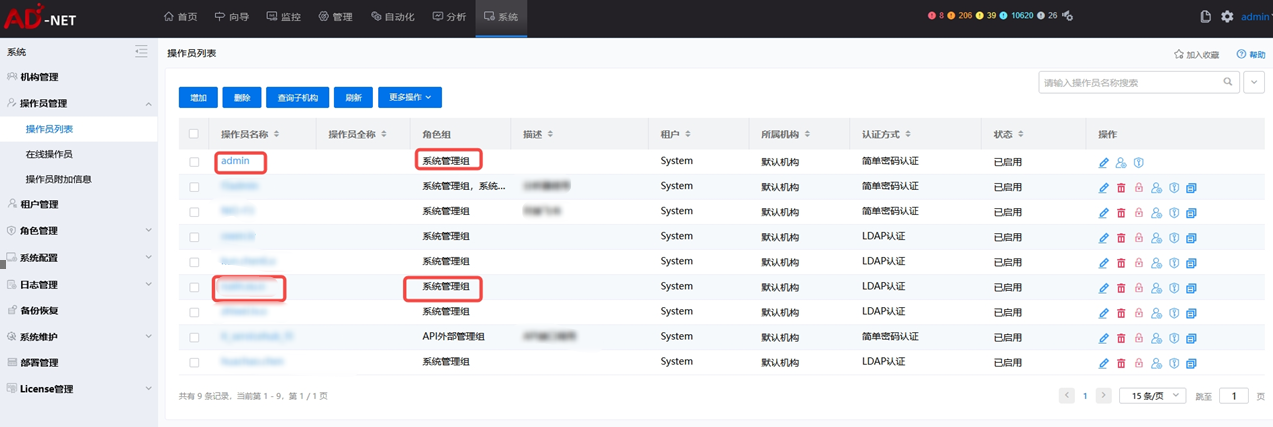
Task: Click the magnifier search icon in search box
Action: point(1228,82)
